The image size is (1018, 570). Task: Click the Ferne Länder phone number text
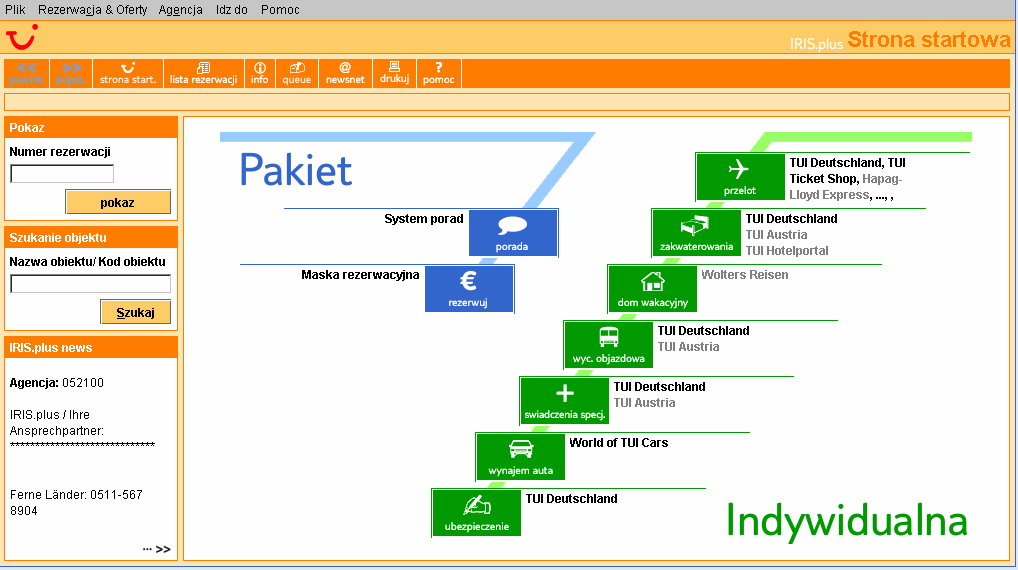76,502
